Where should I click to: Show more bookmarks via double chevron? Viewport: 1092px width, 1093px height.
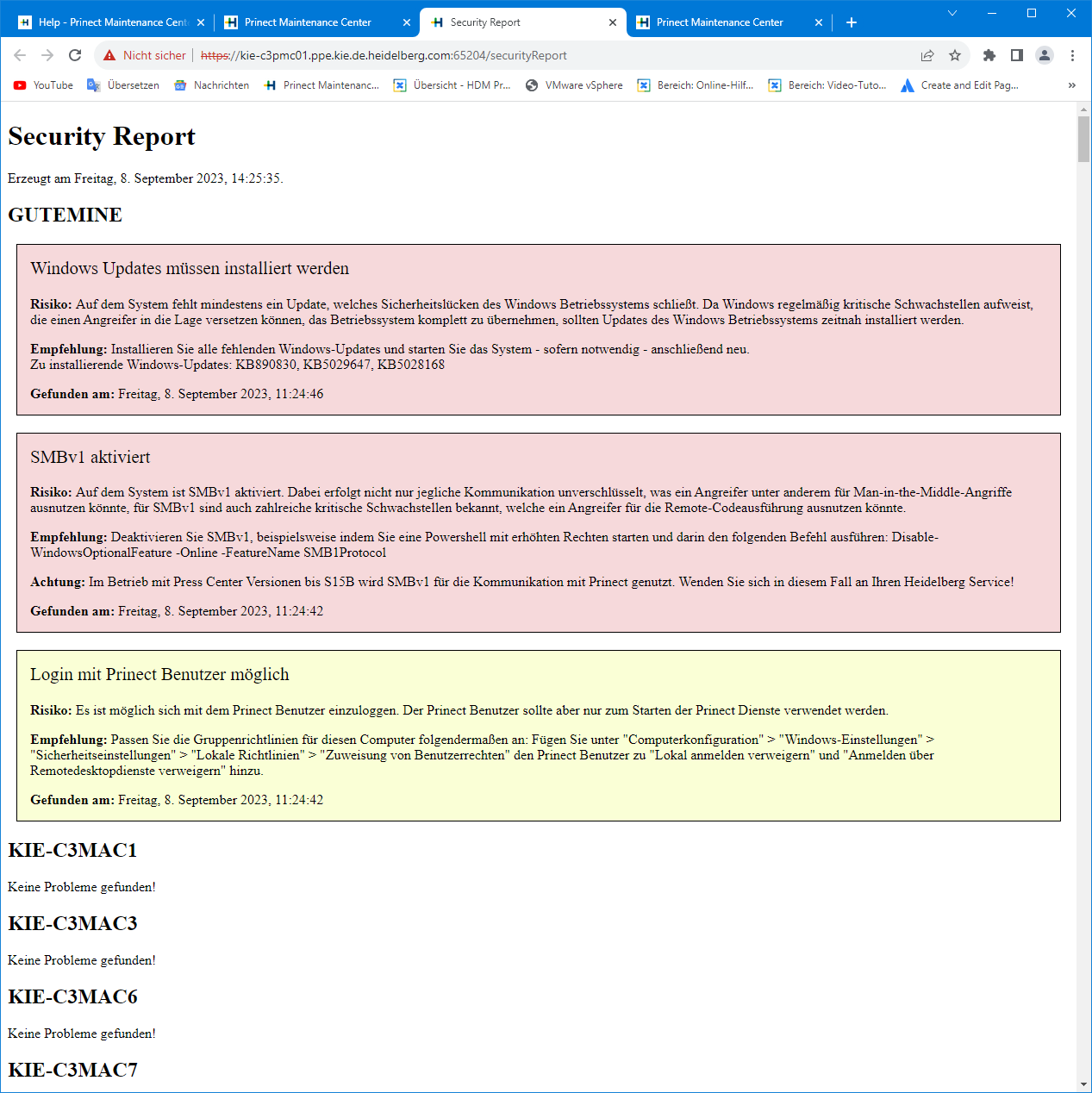(x=1071, y=85)
